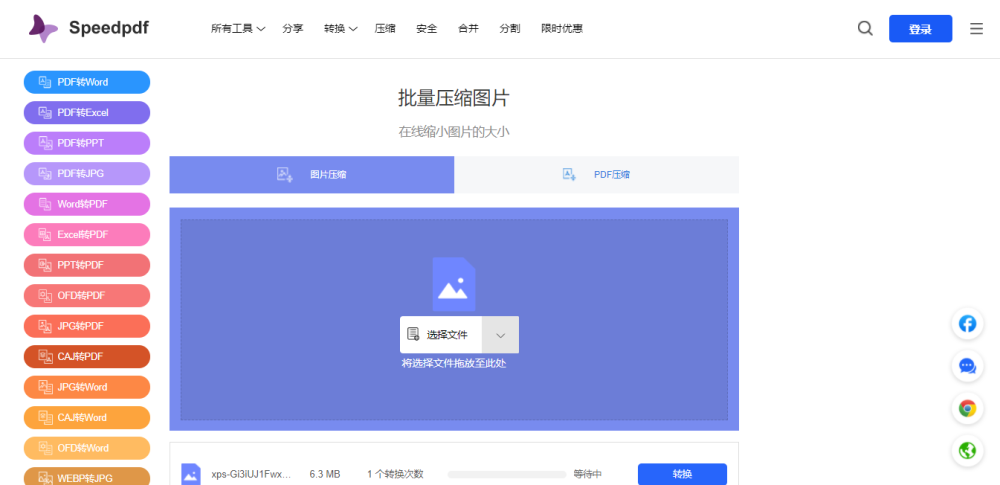This screenshot has height=485, width=1000.
Task: Open the search magnifier icon
Action: 865,29
